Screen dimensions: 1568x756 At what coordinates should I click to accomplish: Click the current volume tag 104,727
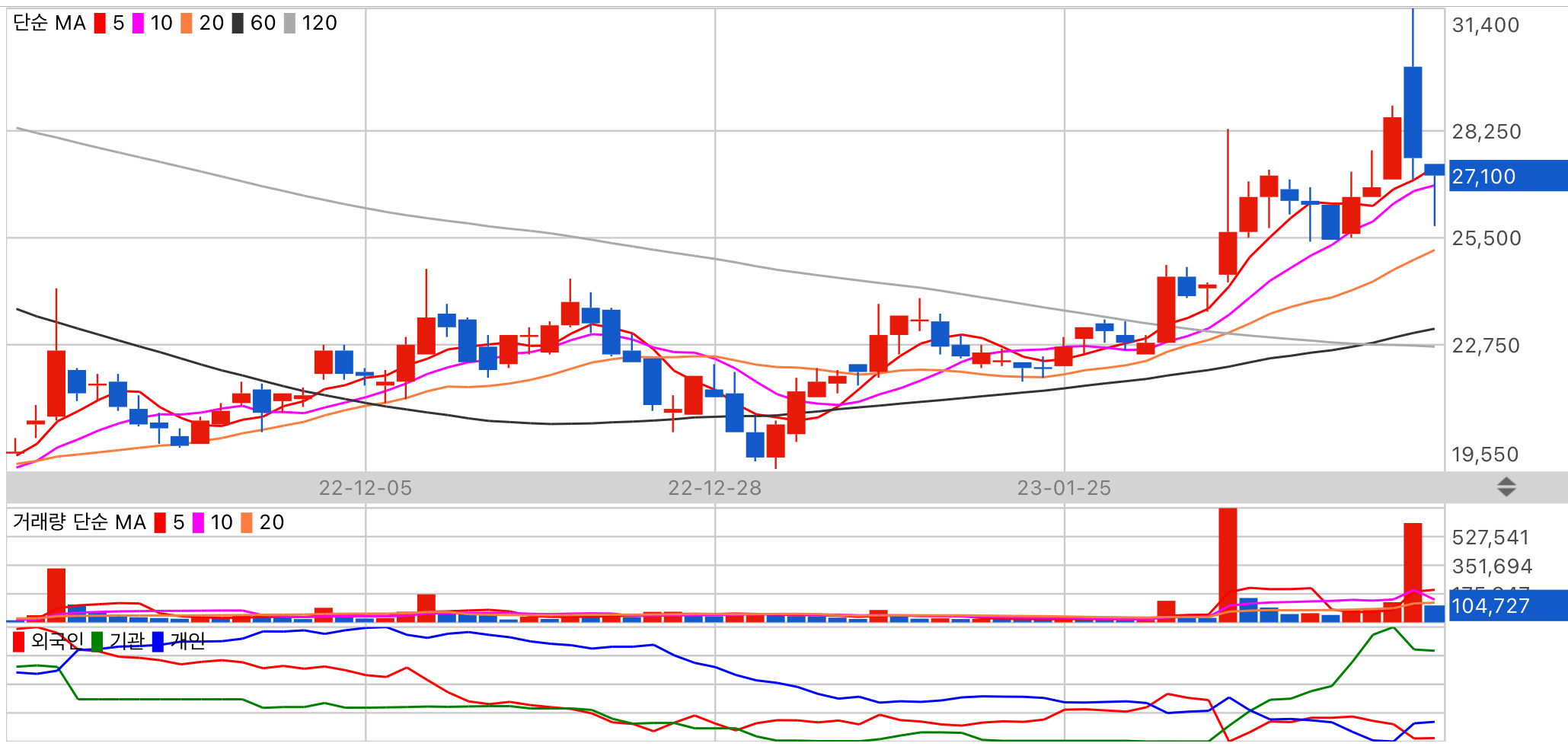pyautogui.click(x=1508, y=606)
